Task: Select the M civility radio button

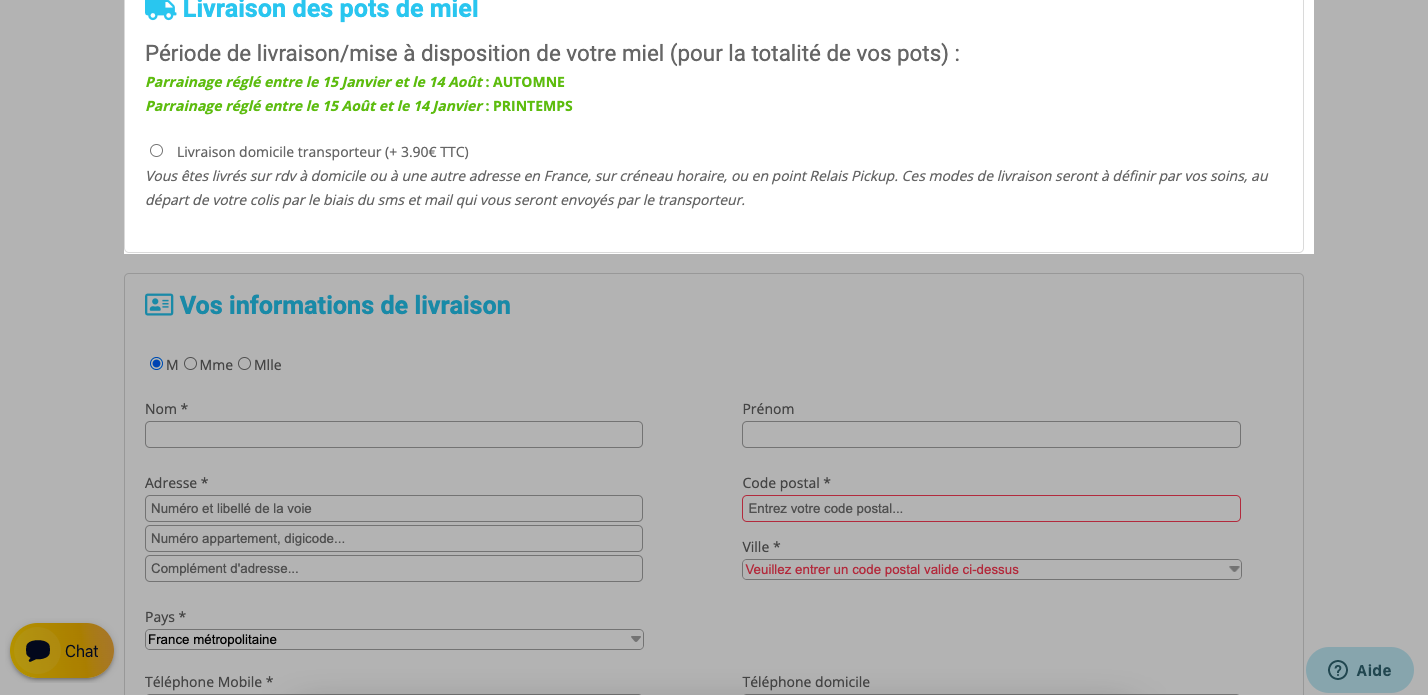Action: 156,364
